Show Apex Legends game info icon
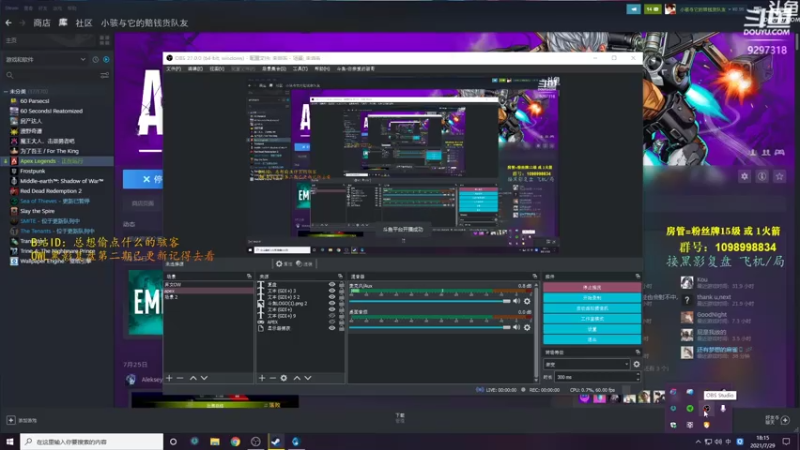800x450 pixels. pyautogui.click(x=762, y=177)
